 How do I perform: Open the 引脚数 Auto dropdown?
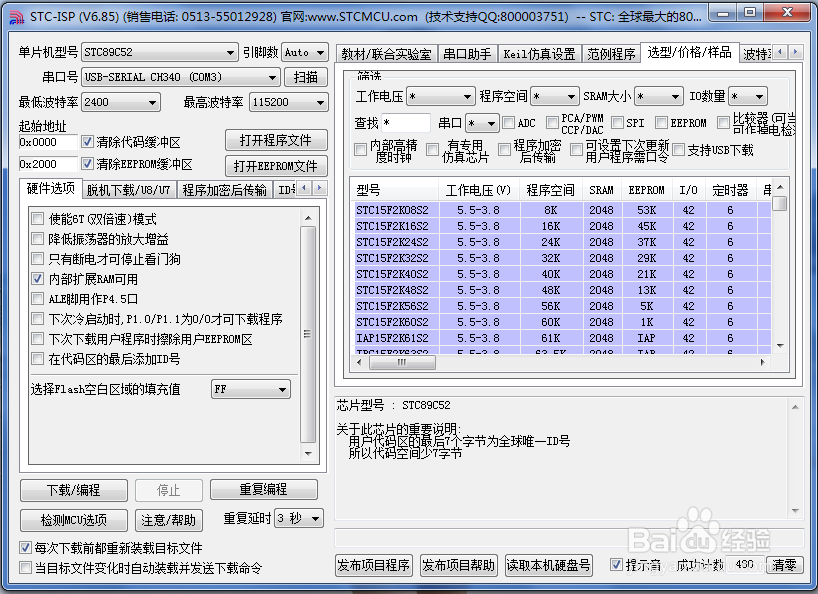[305, 52]
